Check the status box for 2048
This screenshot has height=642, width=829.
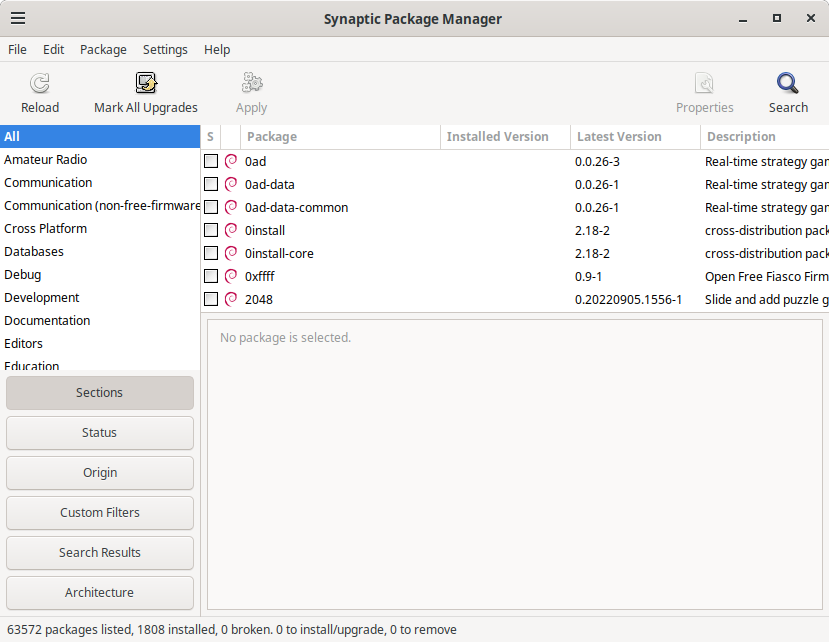(211, 299)
